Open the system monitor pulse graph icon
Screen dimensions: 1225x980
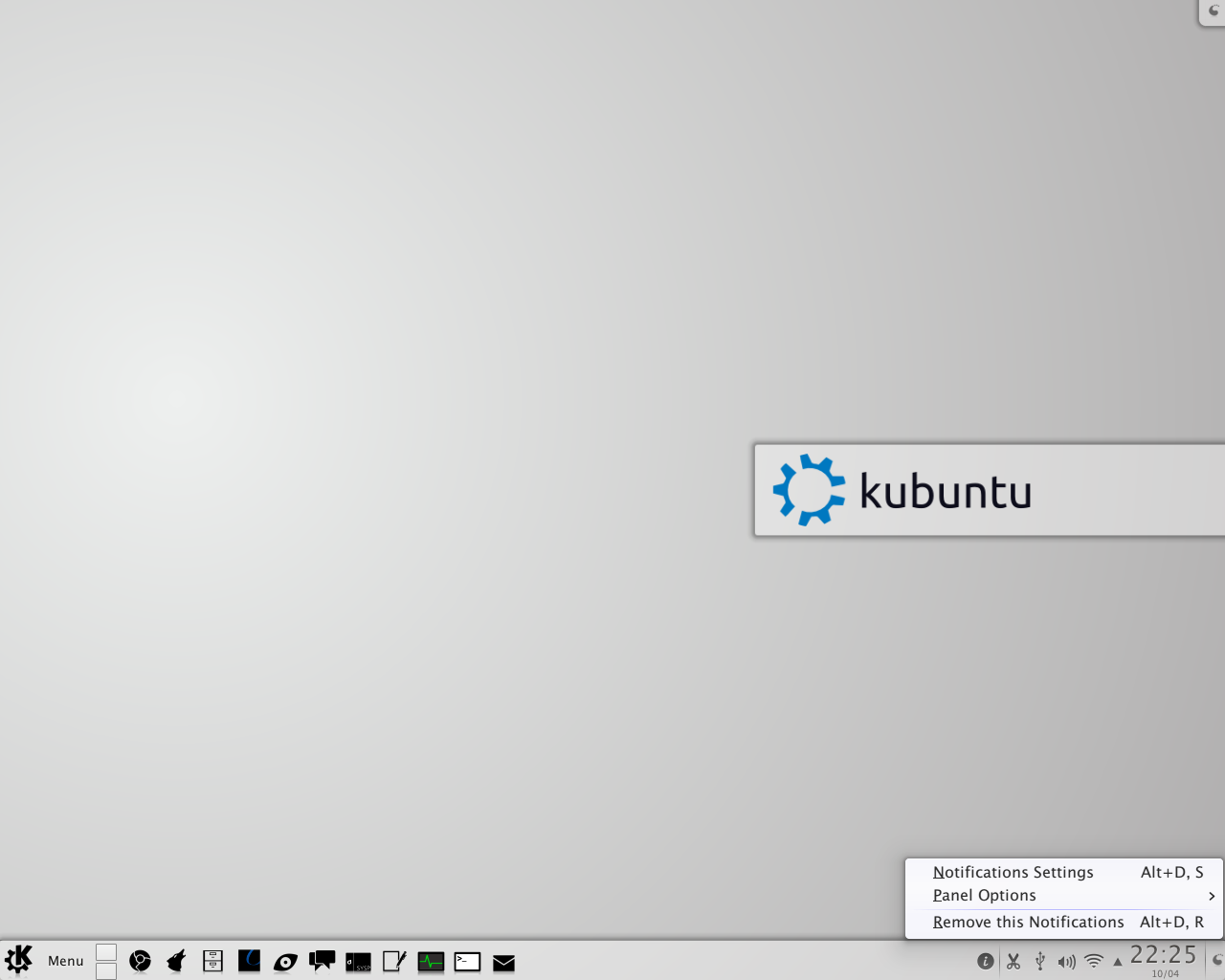tap(431, 961)
